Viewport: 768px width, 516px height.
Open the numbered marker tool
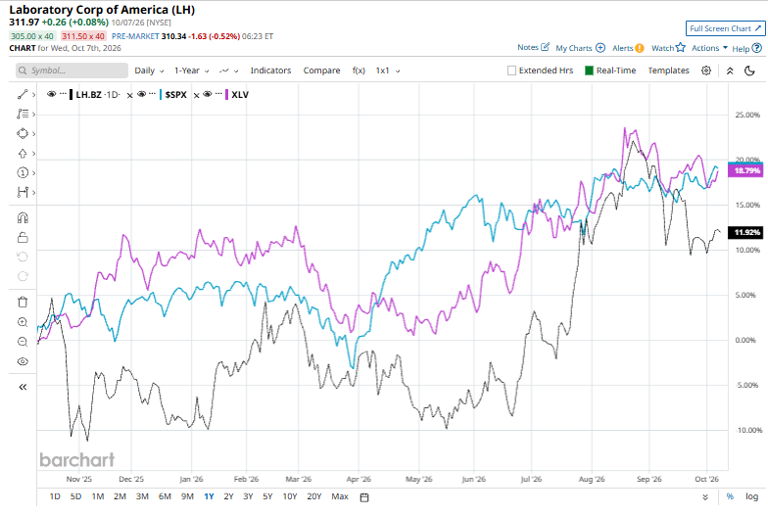pyautogui.click(x=23, y=172)
